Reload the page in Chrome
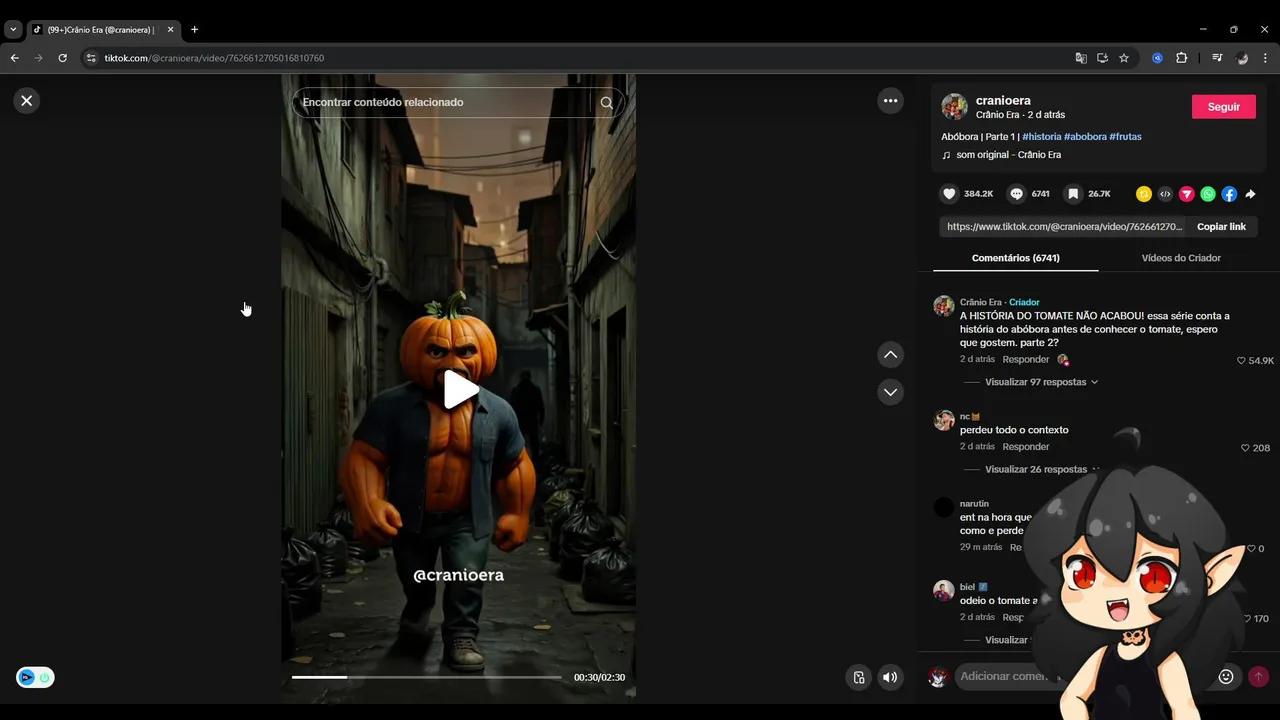 62,58
